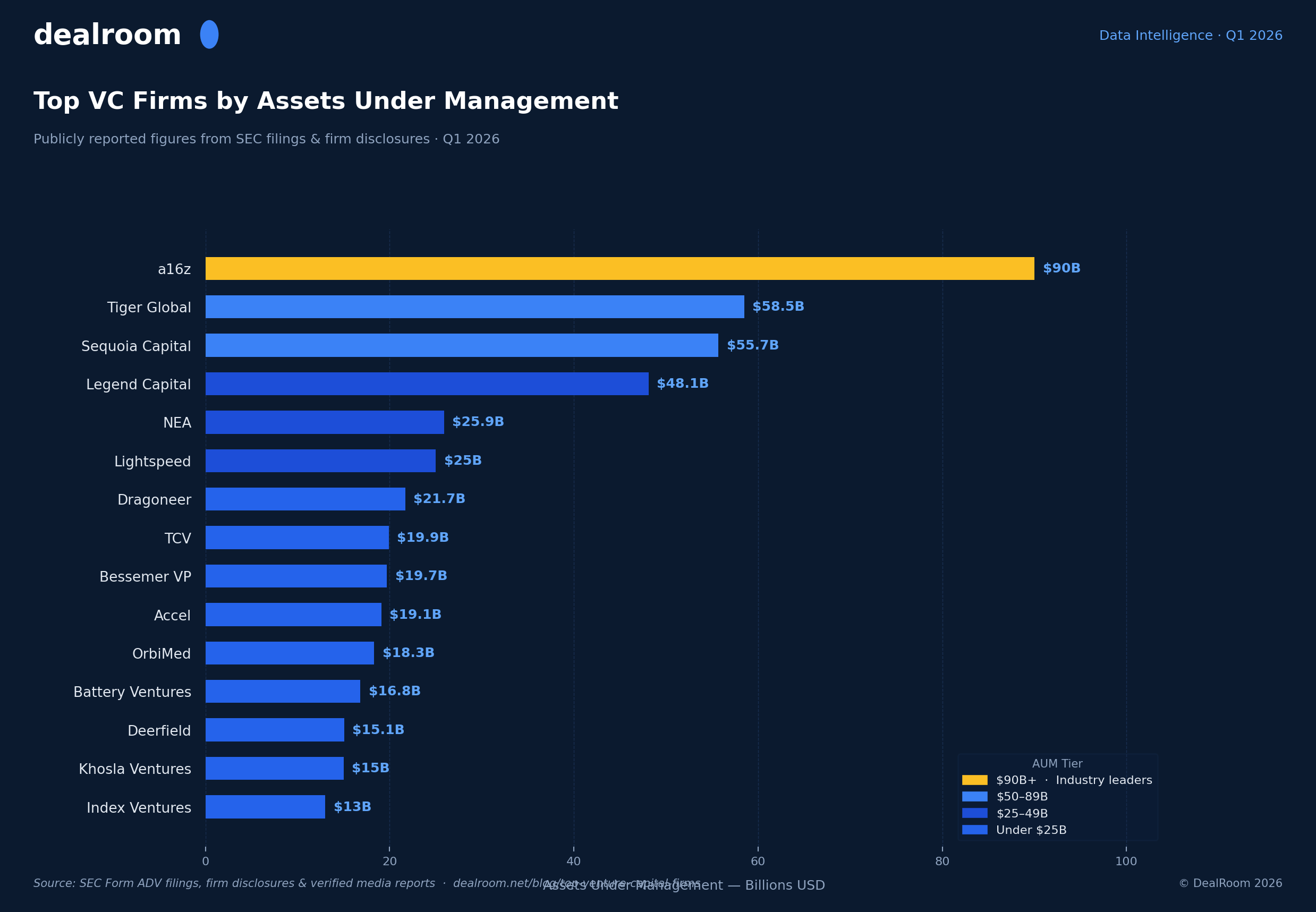Click the Dragoneer bar
This screenshot has height=912, width=1316.
305,499
